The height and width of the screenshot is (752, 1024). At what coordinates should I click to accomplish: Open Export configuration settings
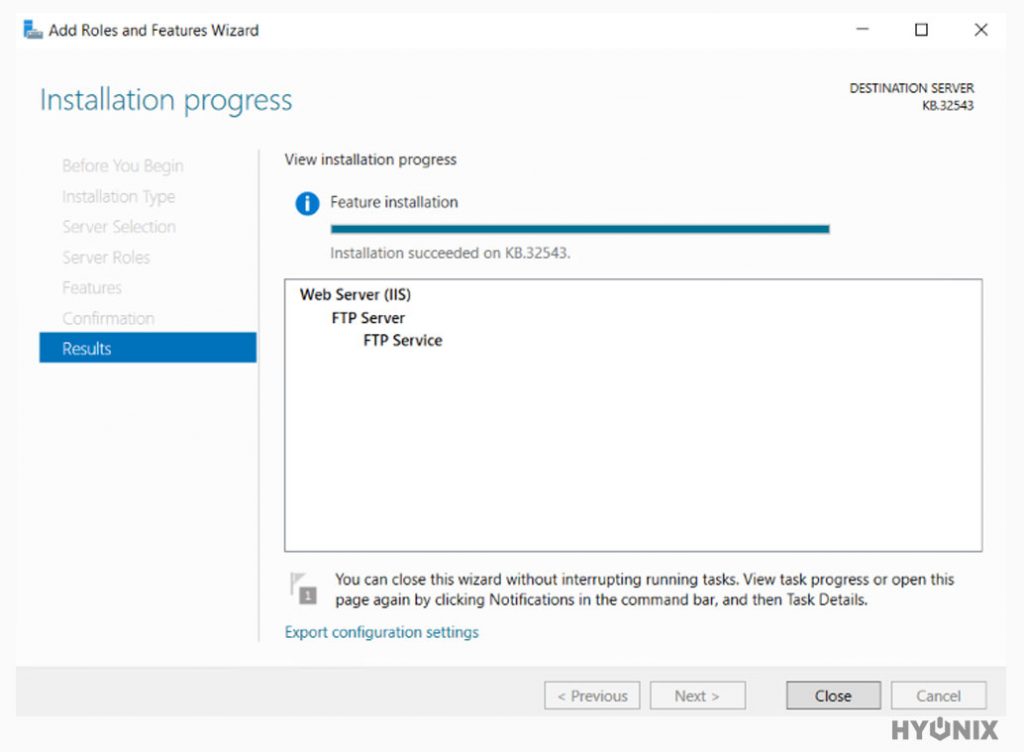tap(381, 632)
